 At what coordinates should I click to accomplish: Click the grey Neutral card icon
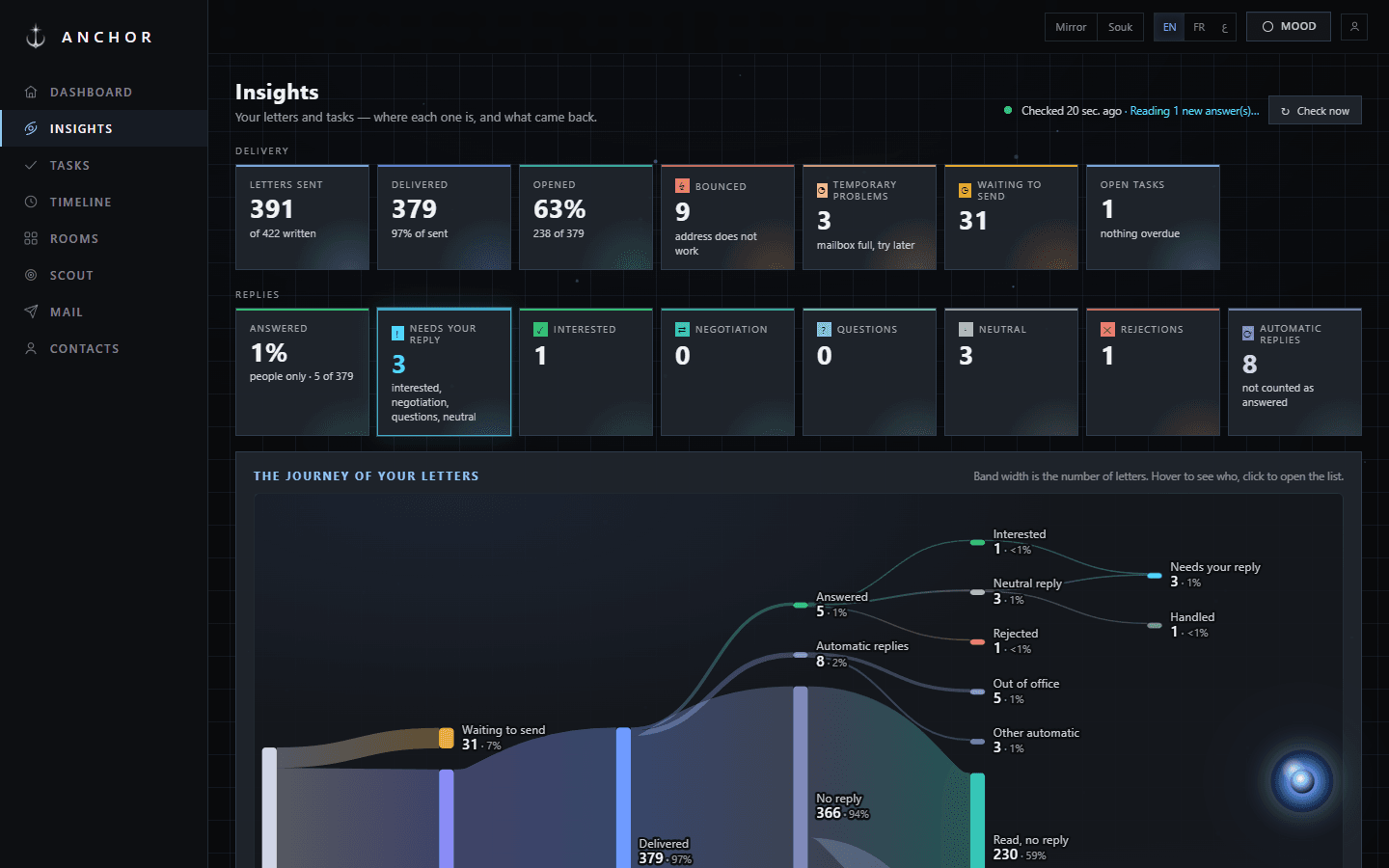[966, 330]
